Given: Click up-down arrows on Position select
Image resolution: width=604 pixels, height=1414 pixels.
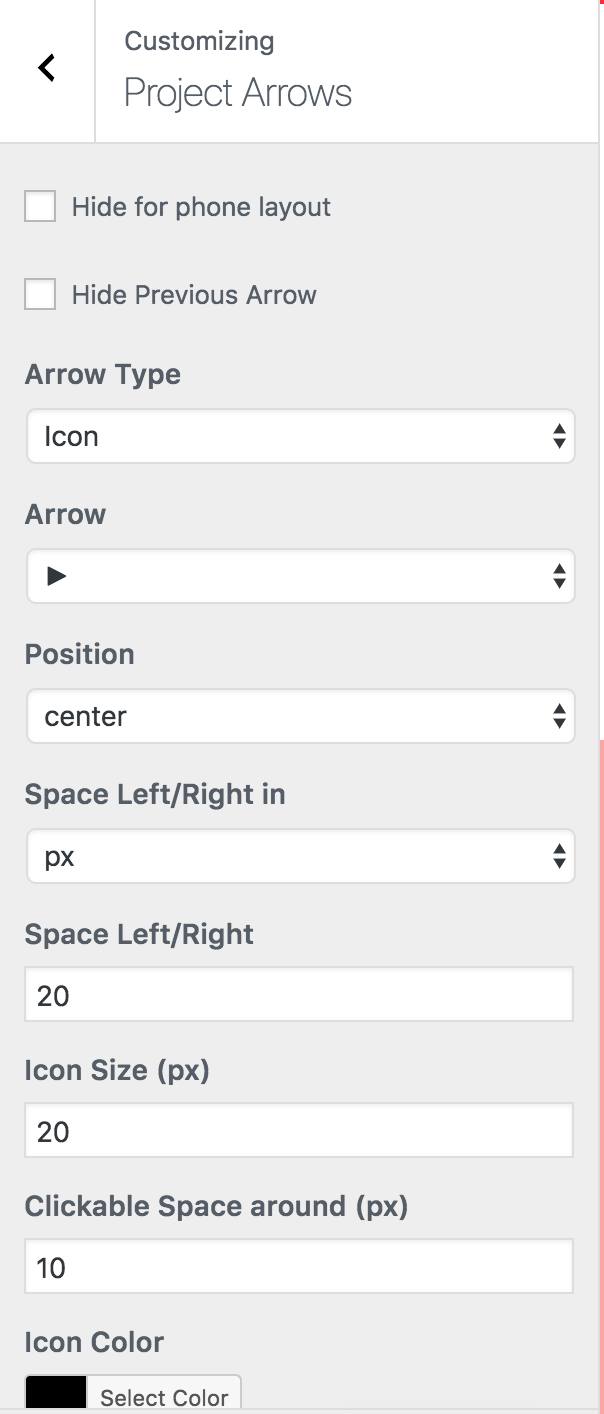Looking at the screenshot, I should point(559,716).
